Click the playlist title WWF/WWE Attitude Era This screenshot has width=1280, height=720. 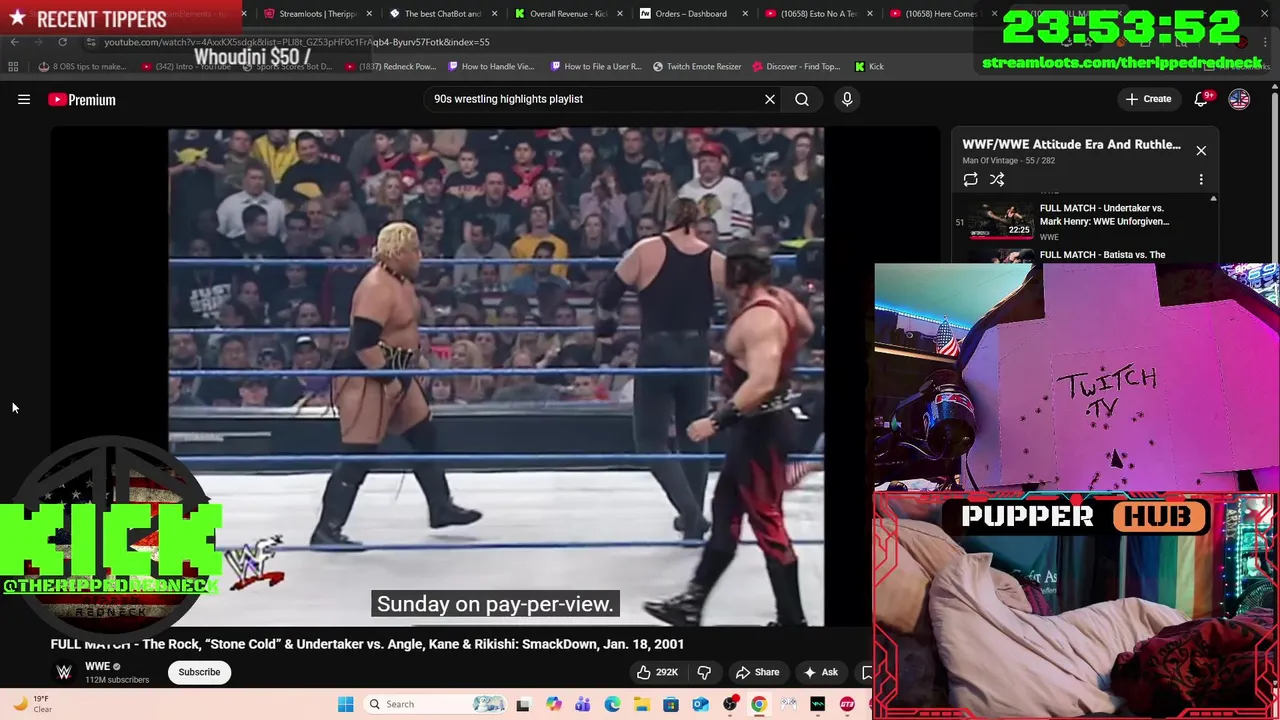1071,144
